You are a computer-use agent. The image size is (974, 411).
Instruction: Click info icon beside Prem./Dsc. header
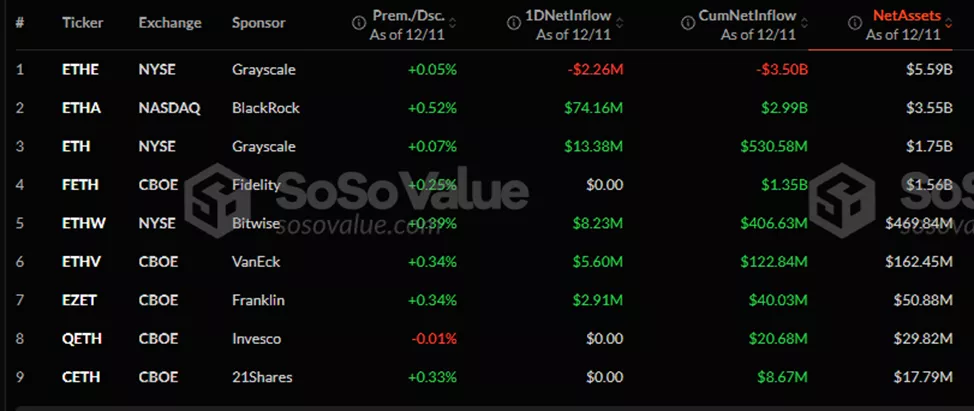click(359, 22)
